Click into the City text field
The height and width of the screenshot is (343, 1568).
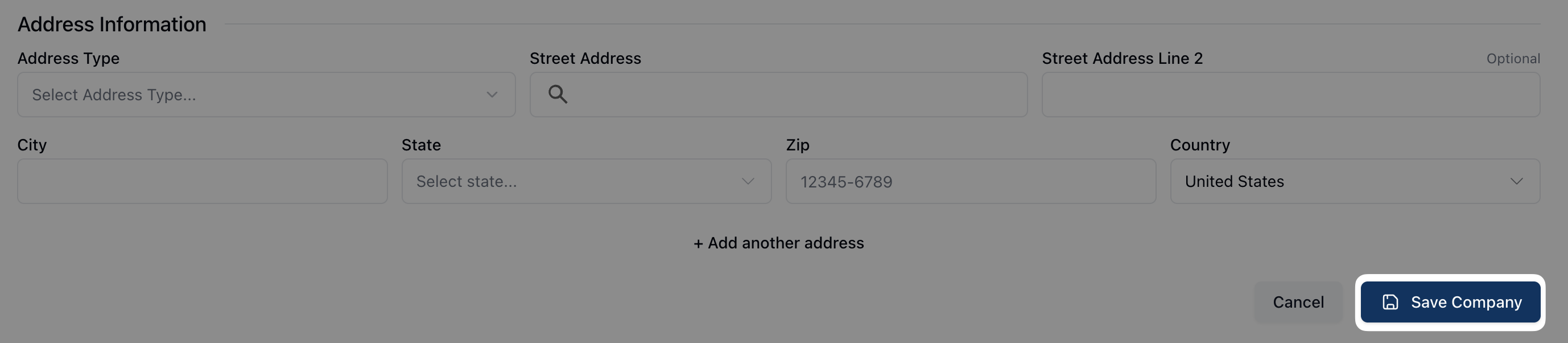click(x=202, y=182)
